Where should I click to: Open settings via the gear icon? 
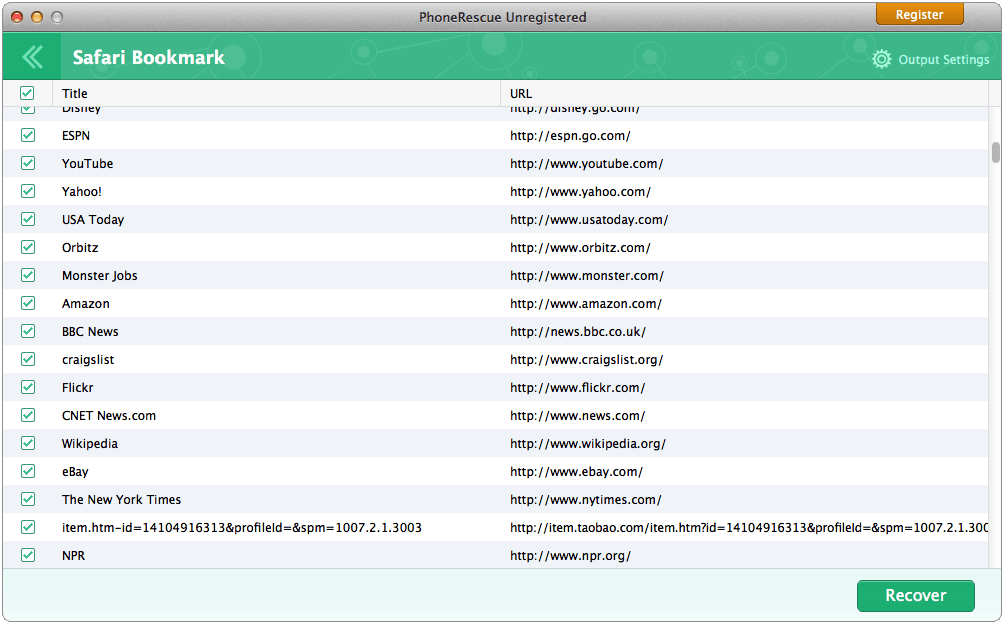click(x=882, y=59)
